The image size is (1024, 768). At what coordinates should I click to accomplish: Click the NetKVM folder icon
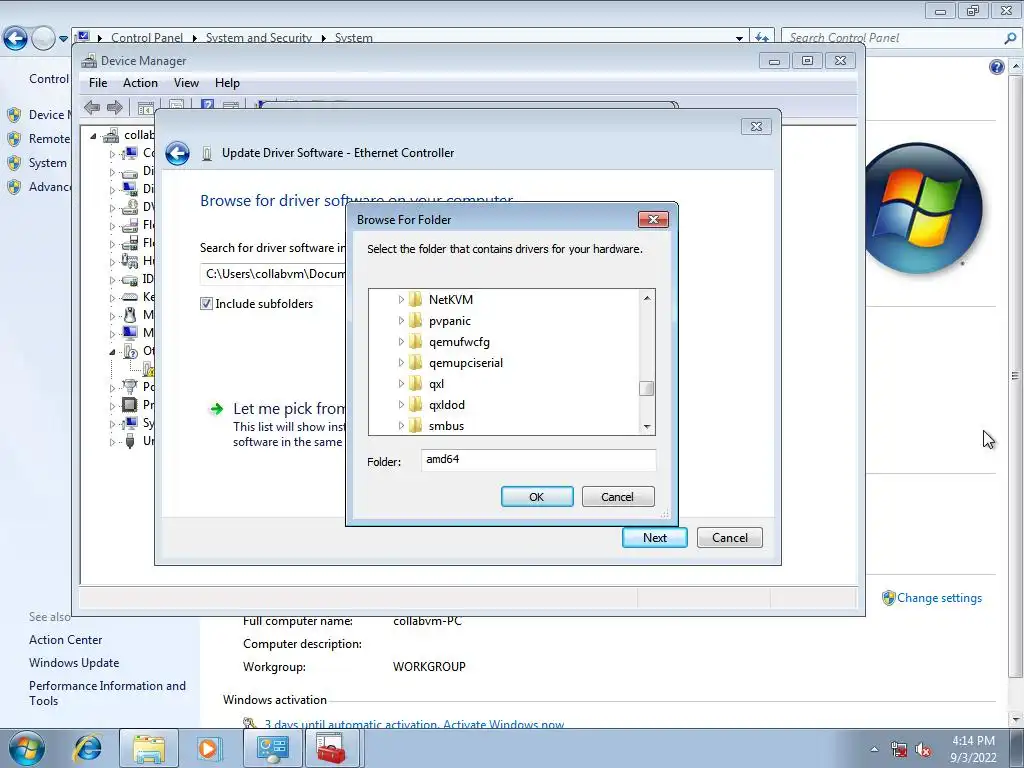pyautogui.click(x=415, y=300)
